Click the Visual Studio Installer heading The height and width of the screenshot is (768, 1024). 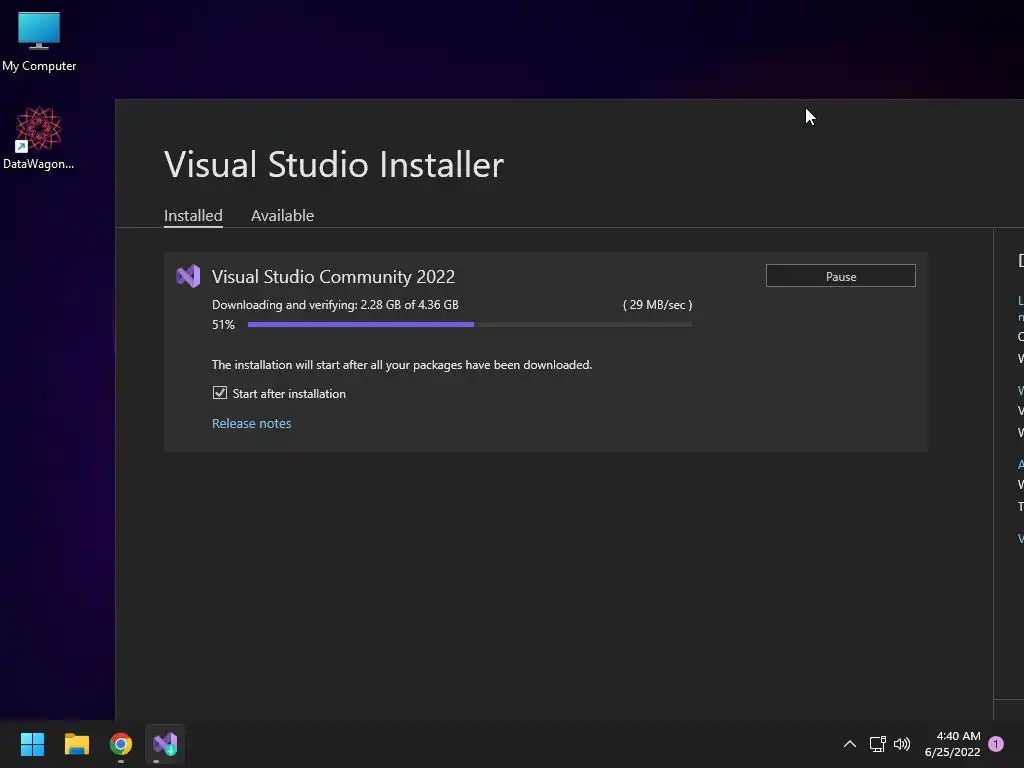pos(334,164)
